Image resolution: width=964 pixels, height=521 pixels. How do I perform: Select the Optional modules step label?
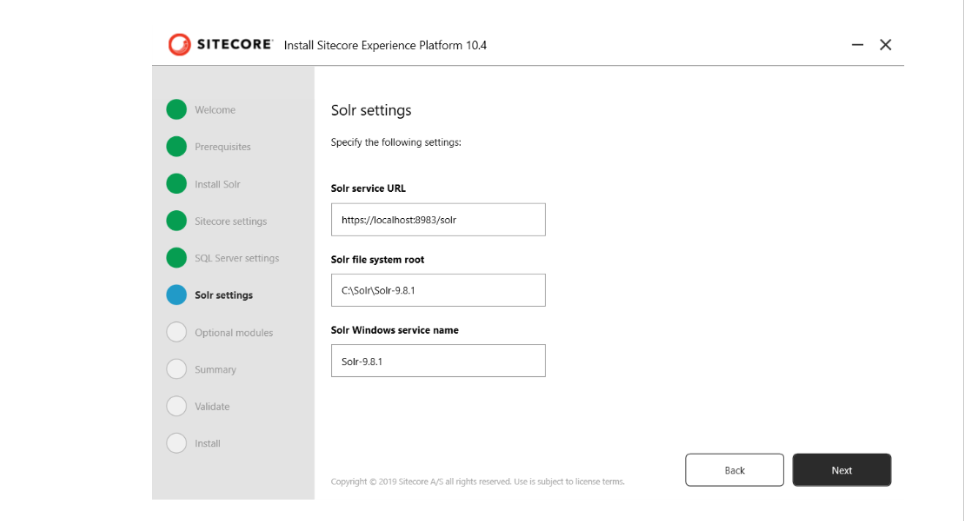point(234,333)
